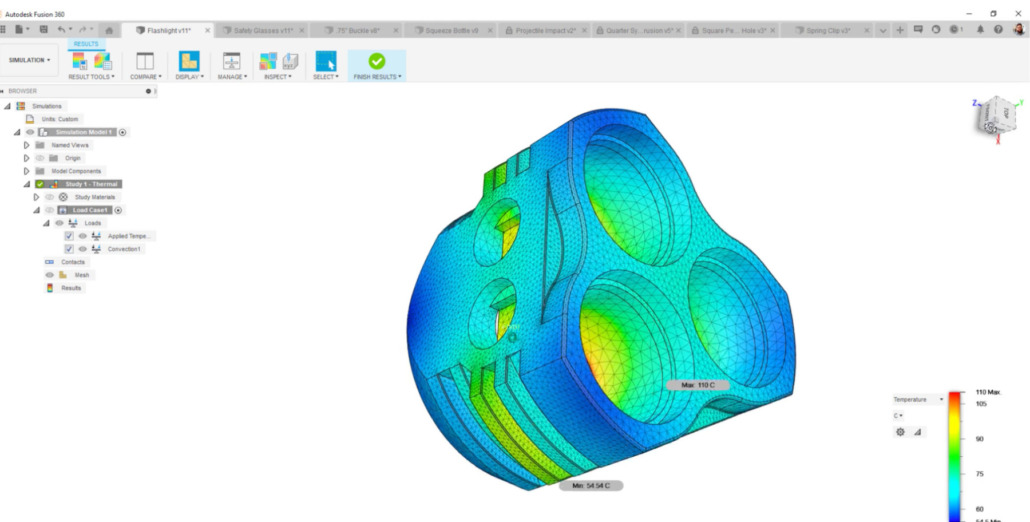Toggle visibility eye for Mesh
The image size is (1030, 522).
click(49, 275)
